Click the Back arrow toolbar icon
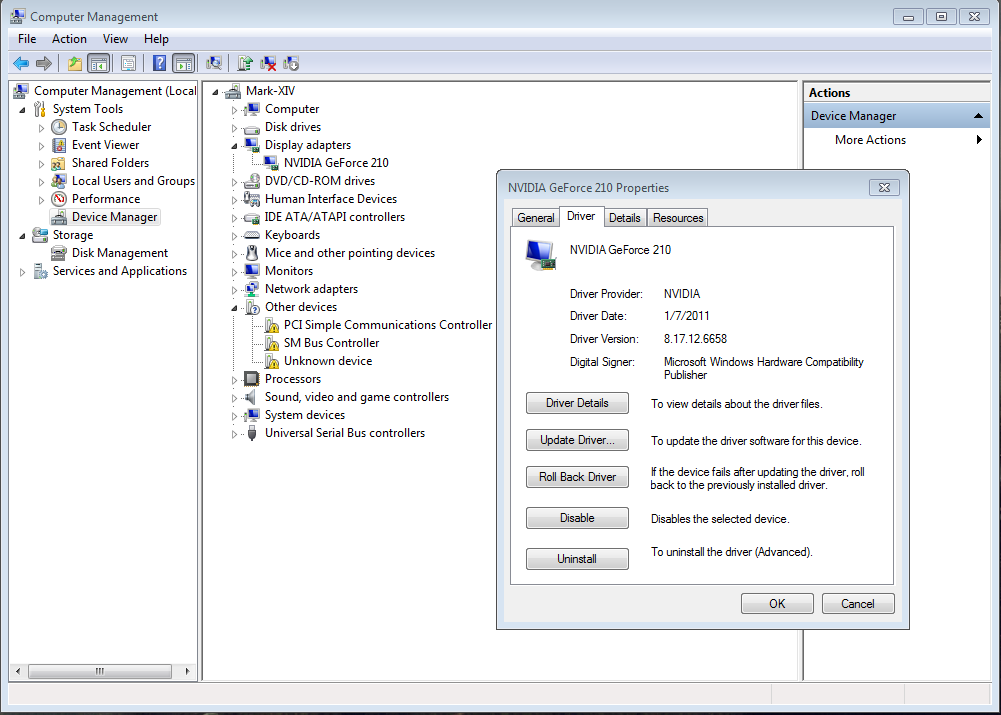This screenshot has width=1001, height=715. pos(21,63)
